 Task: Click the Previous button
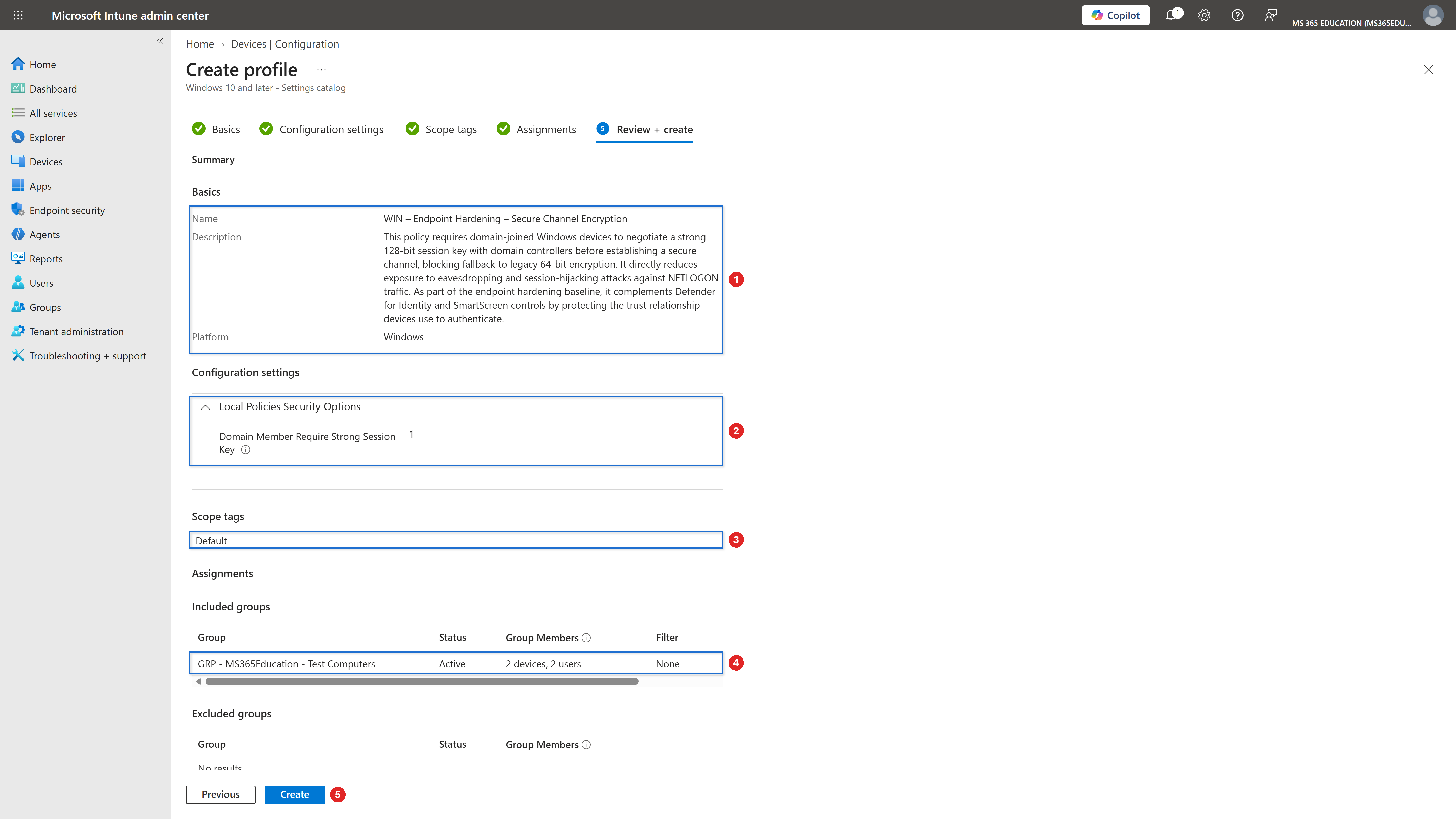pos(220,794)
